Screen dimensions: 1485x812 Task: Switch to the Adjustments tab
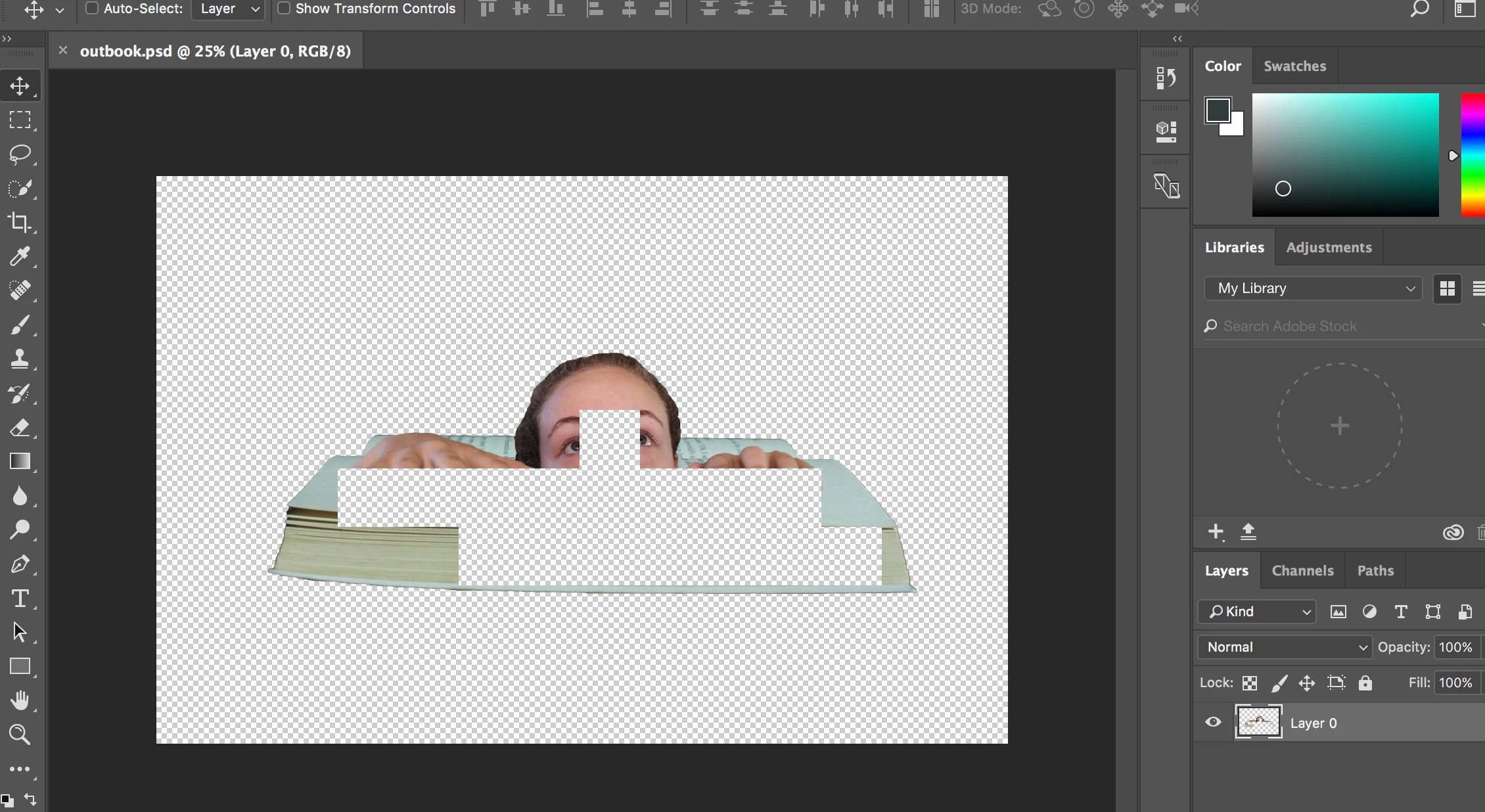tap(1329, 248)
